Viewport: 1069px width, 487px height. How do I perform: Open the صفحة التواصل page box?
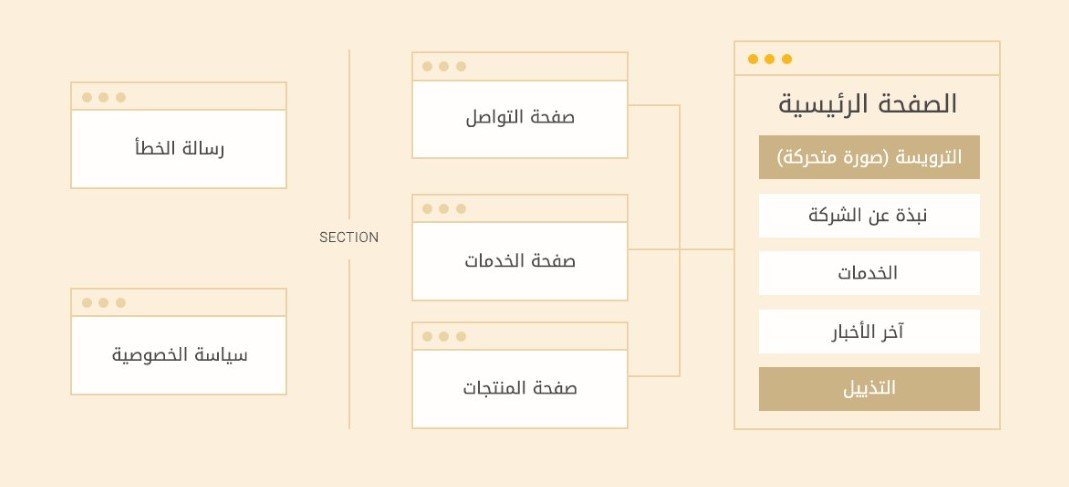519,118
